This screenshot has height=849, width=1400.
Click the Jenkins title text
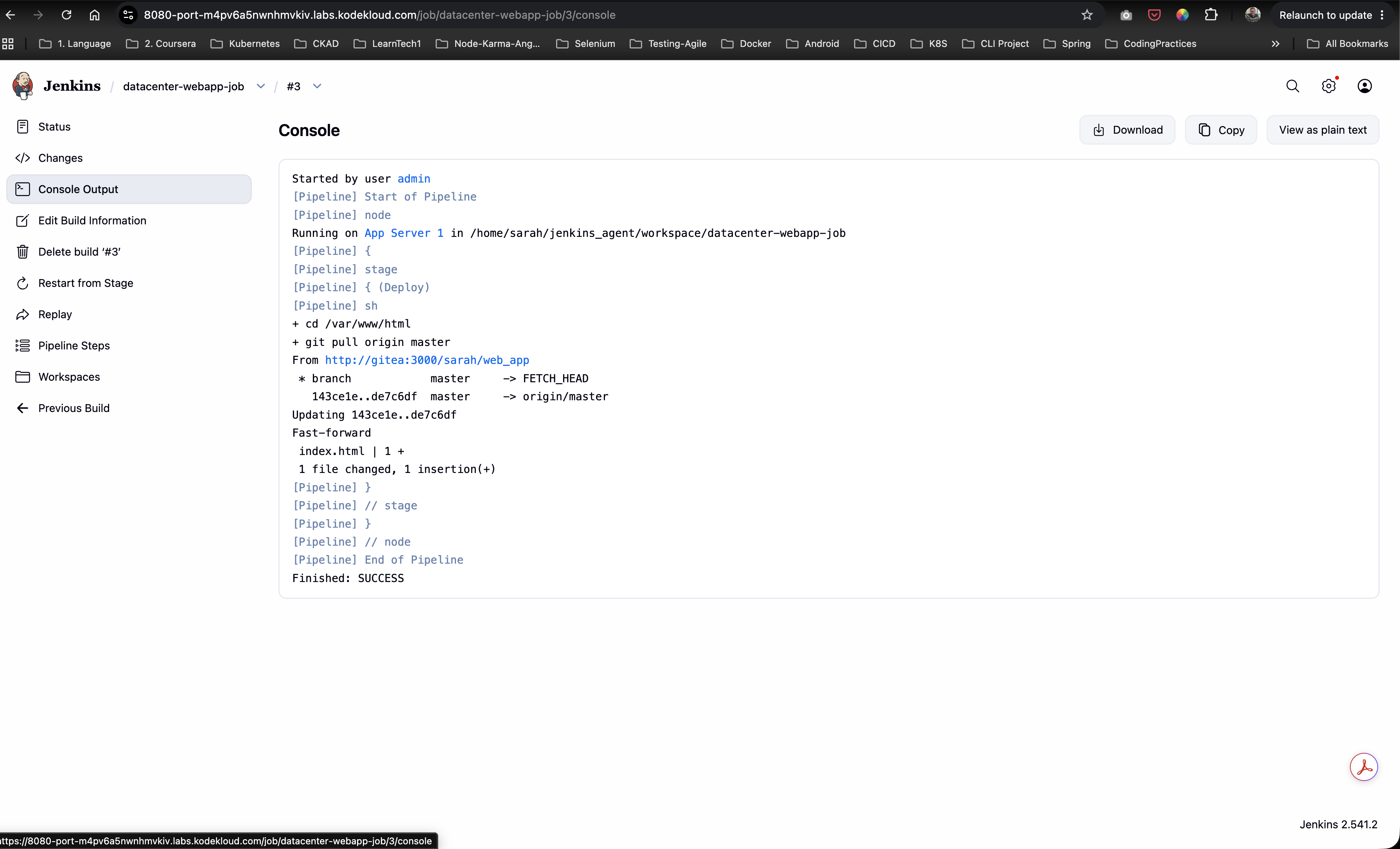tap(72, 86)
